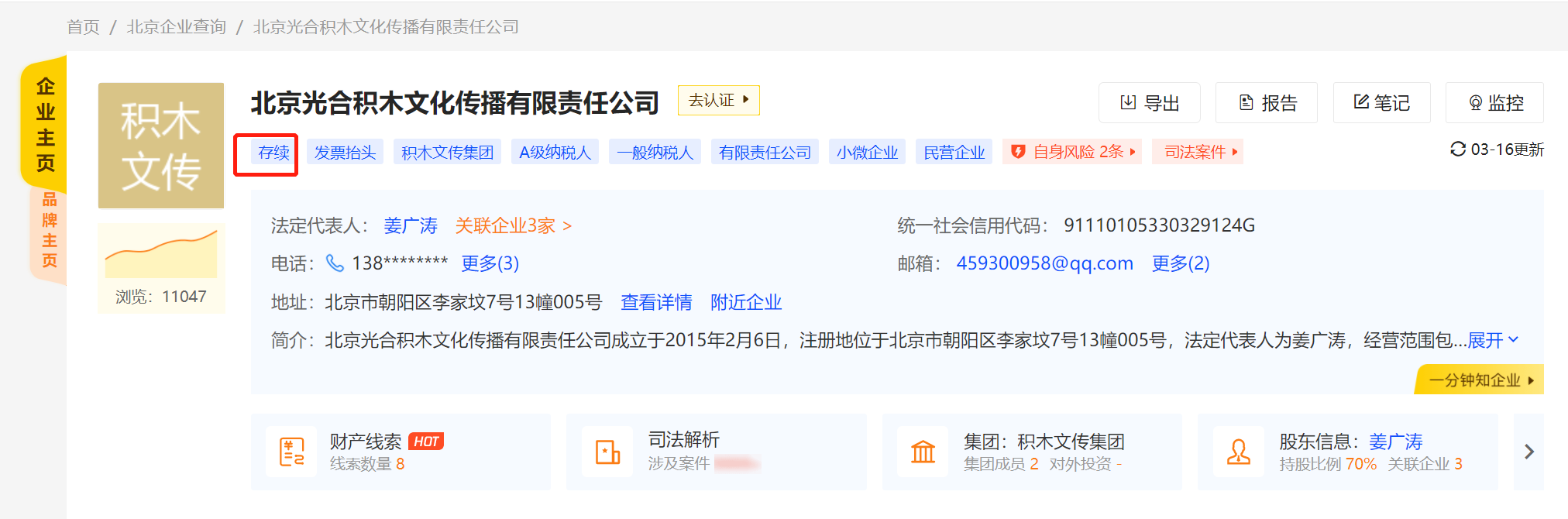Screen dimensions: 1568x519
Task: Go to 首页 in breadcrumb
Action: (84, 27)
